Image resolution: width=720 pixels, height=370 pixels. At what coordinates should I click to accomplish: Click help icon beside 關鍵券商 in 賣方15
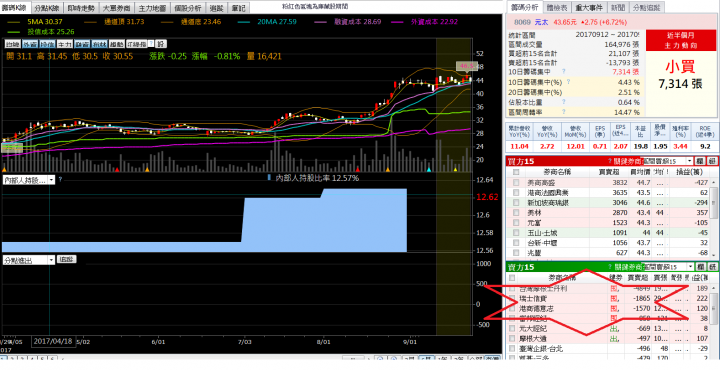pyautogui.click(x=610, y=267)
